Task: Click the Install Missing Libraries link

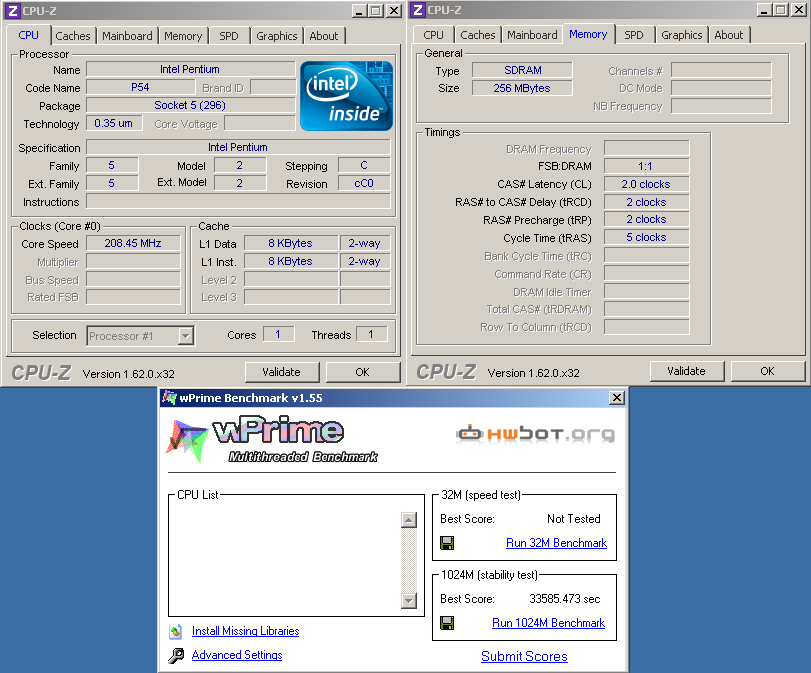Action: tap(246, 631)
